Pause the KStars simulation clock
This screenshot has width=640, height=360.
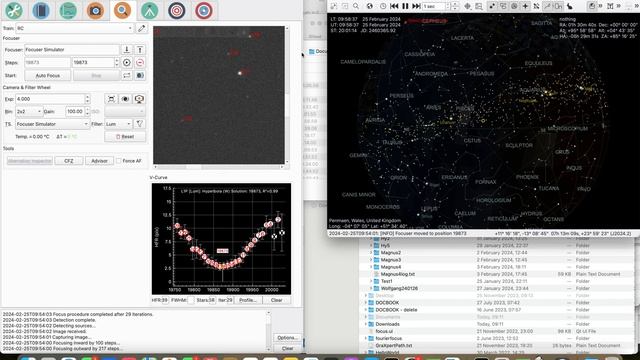[x=405, y=6]
